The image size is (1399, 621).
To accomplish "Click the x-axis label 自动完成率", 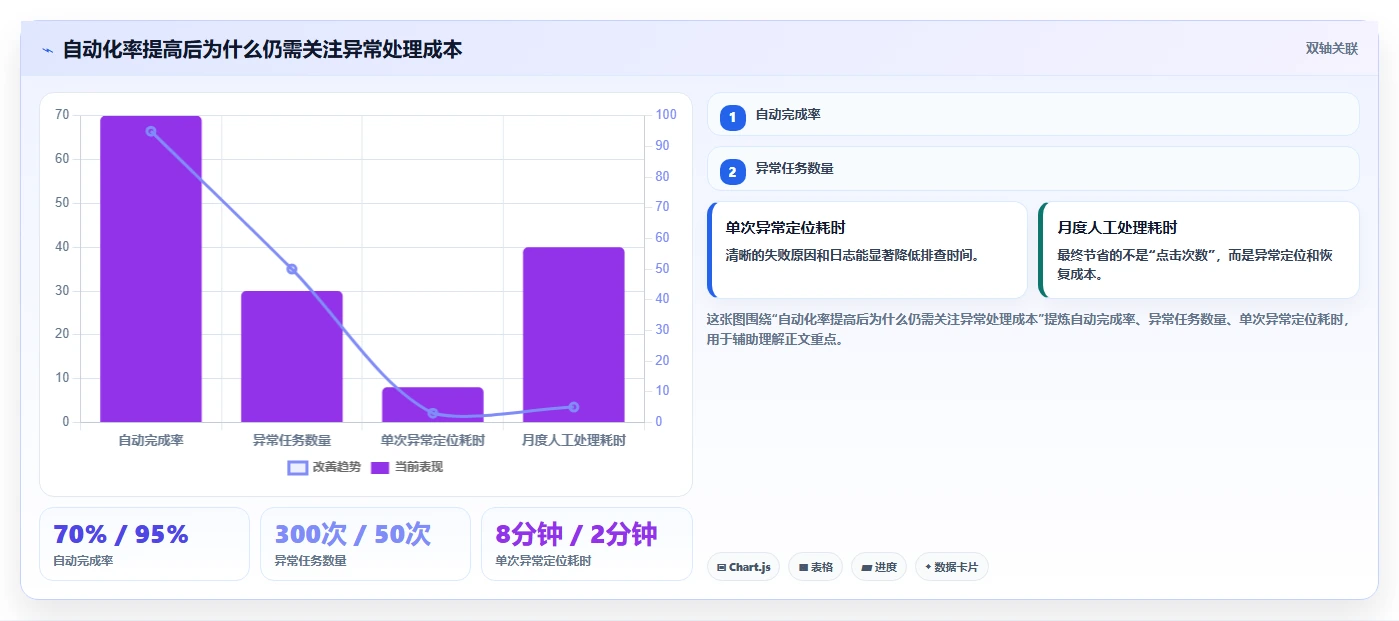I will pos(151,440).
